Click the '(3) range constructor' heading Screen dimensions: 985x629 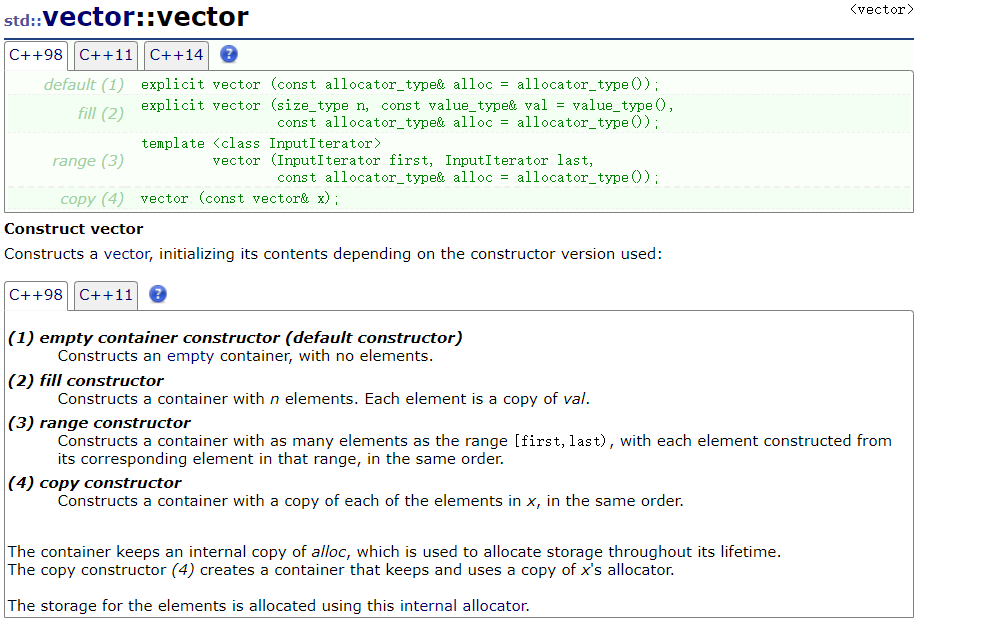click(x=99, y=423)
